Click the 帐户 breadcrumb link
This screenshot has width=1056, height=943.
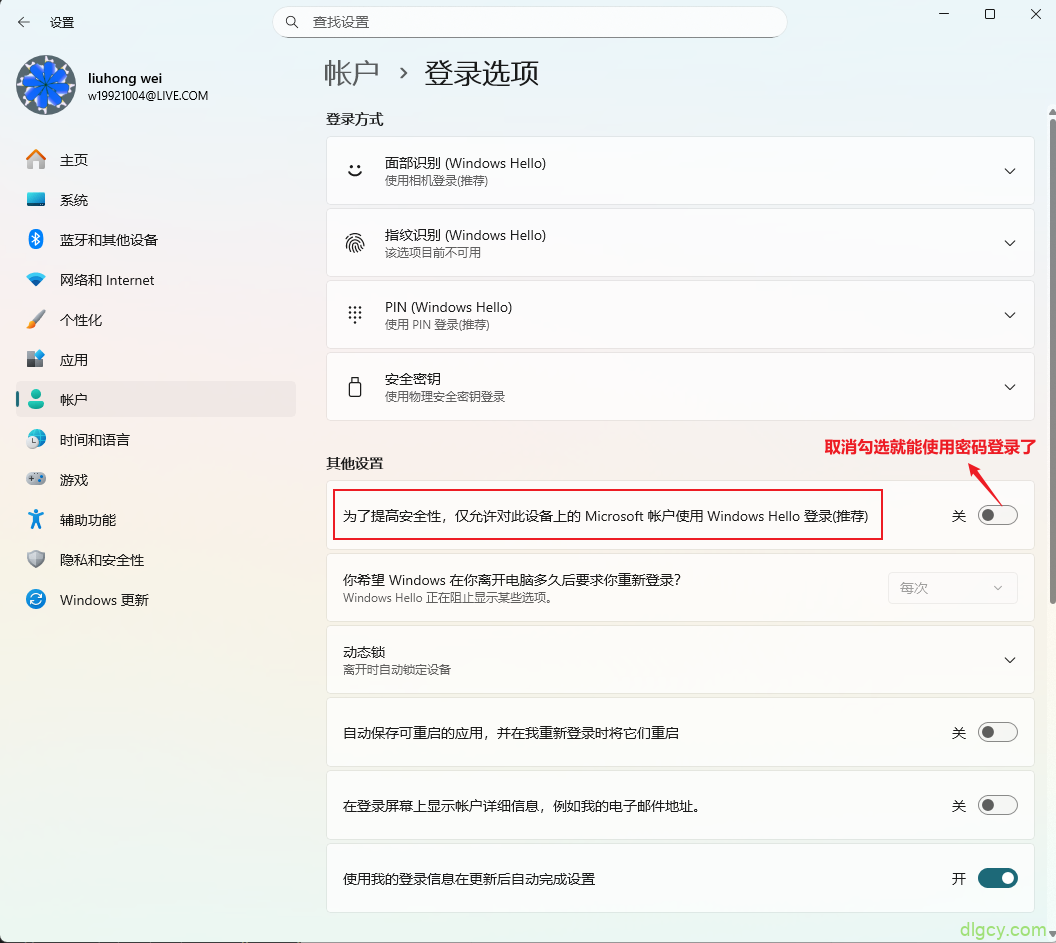351,73
